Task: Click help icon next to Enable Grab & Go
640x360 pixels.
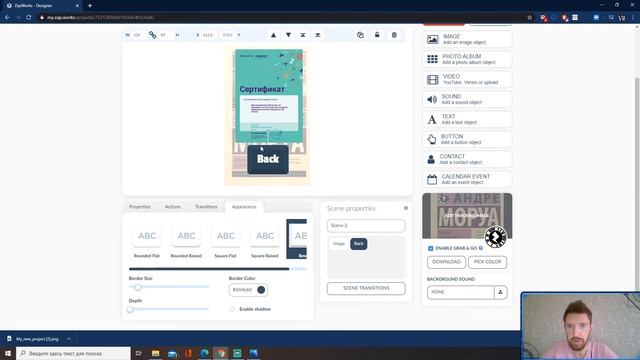Action: pos(481,248)
